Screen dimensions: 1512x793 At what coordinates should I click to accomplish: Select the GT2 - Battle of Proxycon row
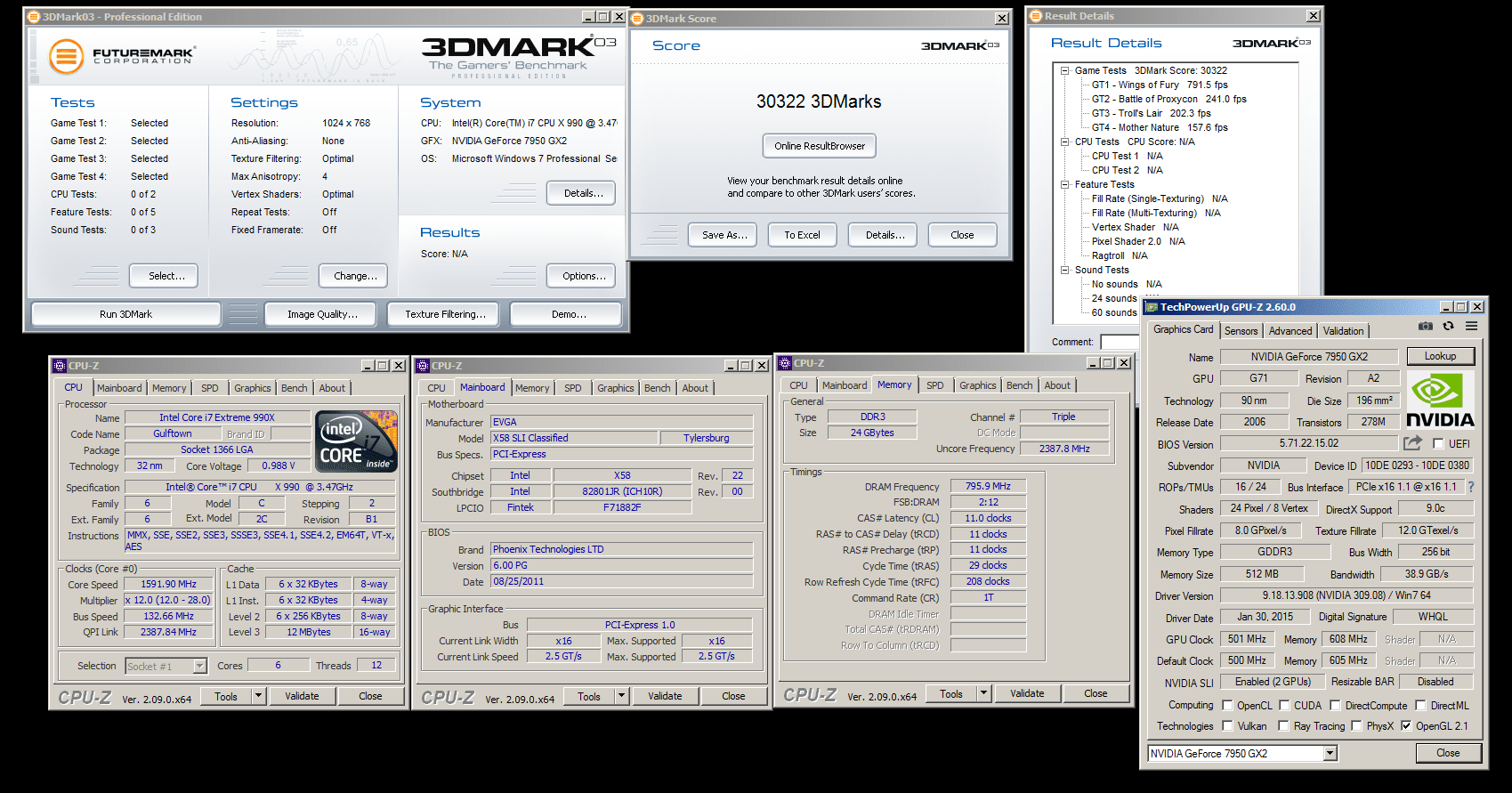(1168, 99)
